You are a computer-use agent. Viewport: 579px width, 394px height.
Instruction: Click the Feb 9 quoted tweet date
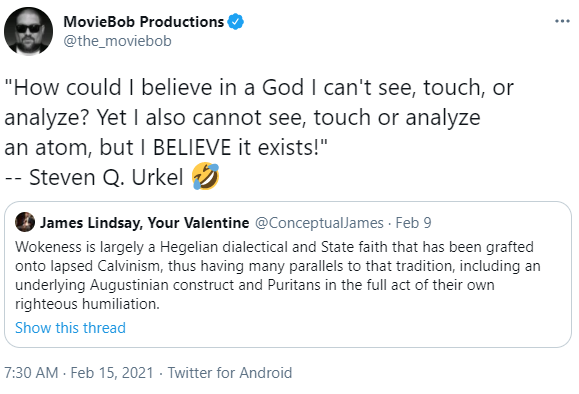(x=413, y=223)
